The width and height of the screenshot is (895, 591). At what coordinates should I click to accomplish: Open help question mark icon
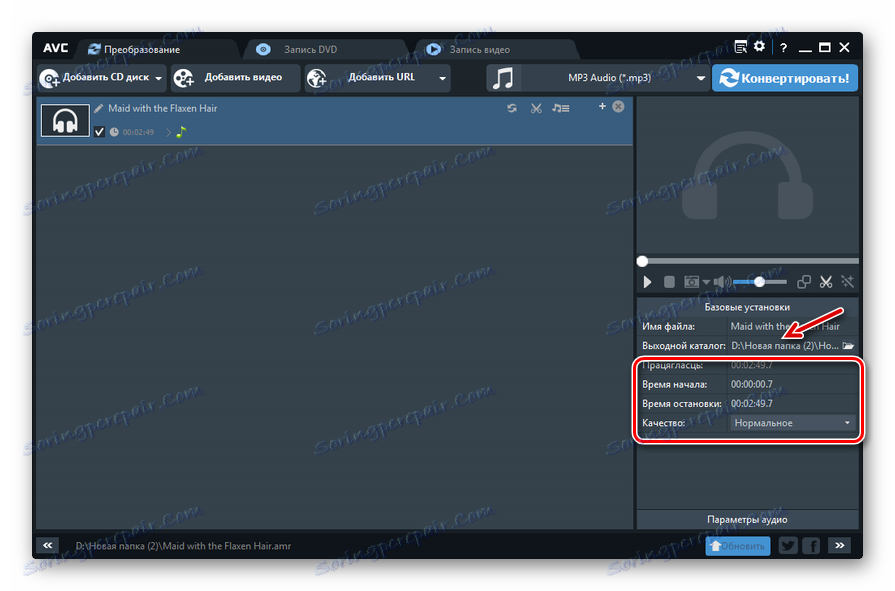[784, 48]
